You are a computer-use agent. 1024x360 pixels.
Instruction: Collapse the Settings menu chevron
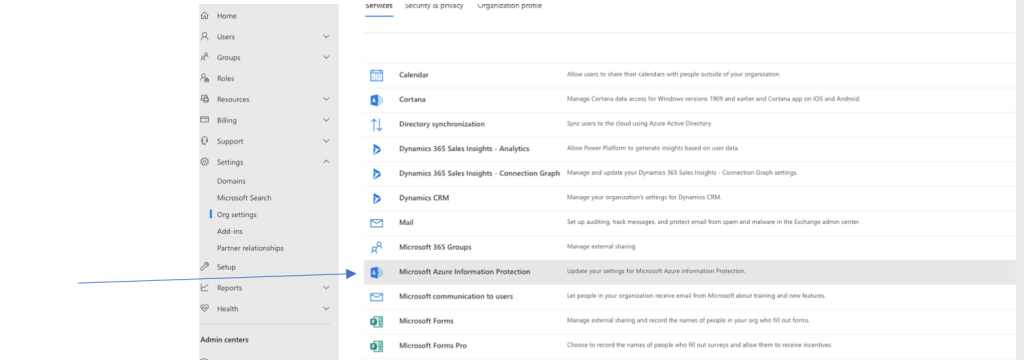[x=327, y=162]
